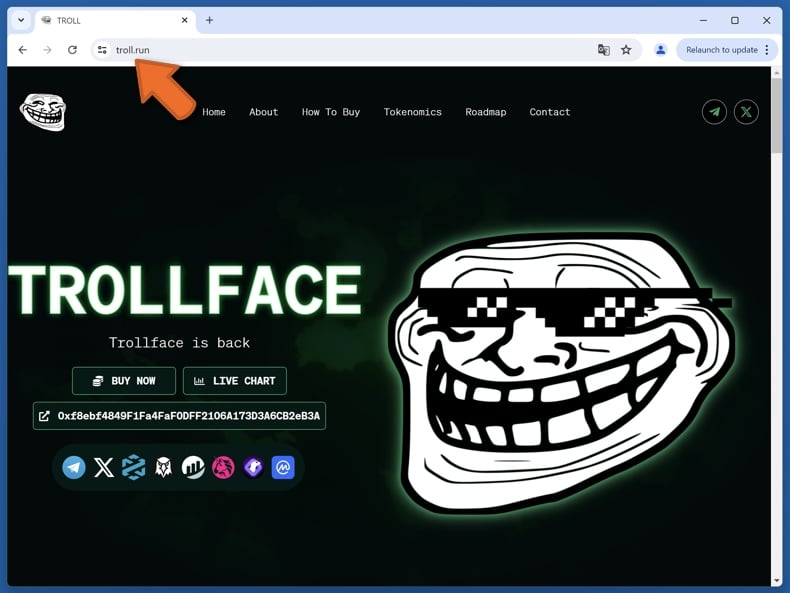Expand the tab search dropdown
The width and height of the screenshot is (790, 593).
[21, 20]
